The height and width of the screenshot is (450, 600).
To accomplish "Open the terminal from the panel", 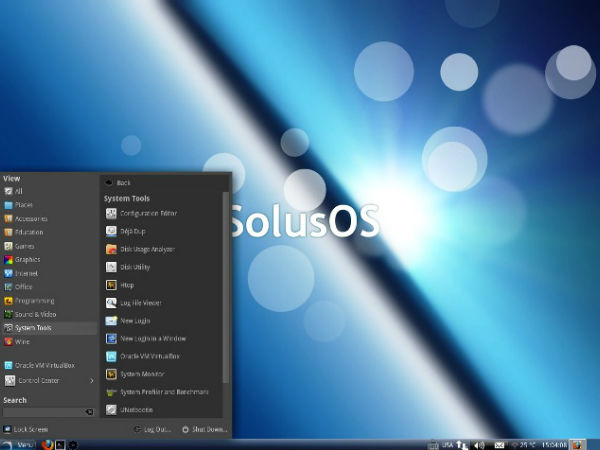I will pos(60,443).
